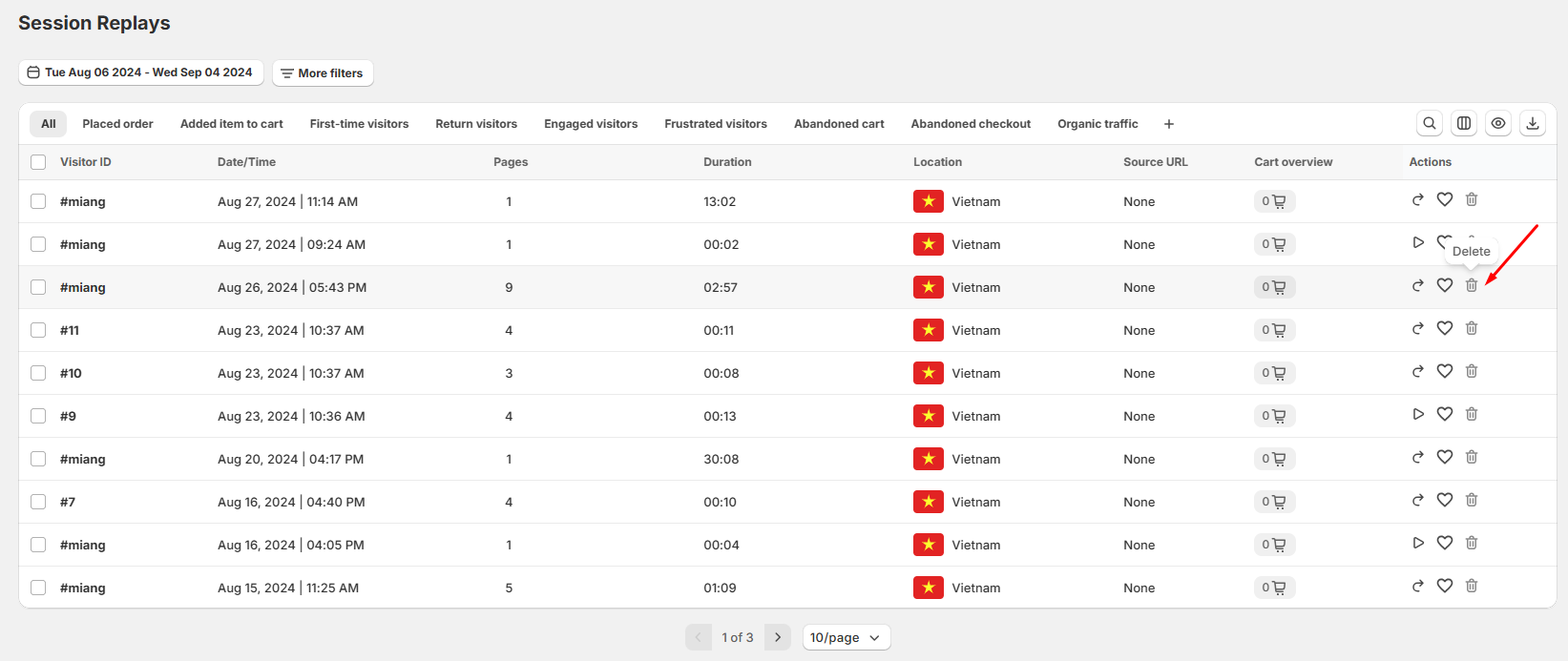
Task: Click the replay icon for visitor #10
Action: tap(1417, 371)
